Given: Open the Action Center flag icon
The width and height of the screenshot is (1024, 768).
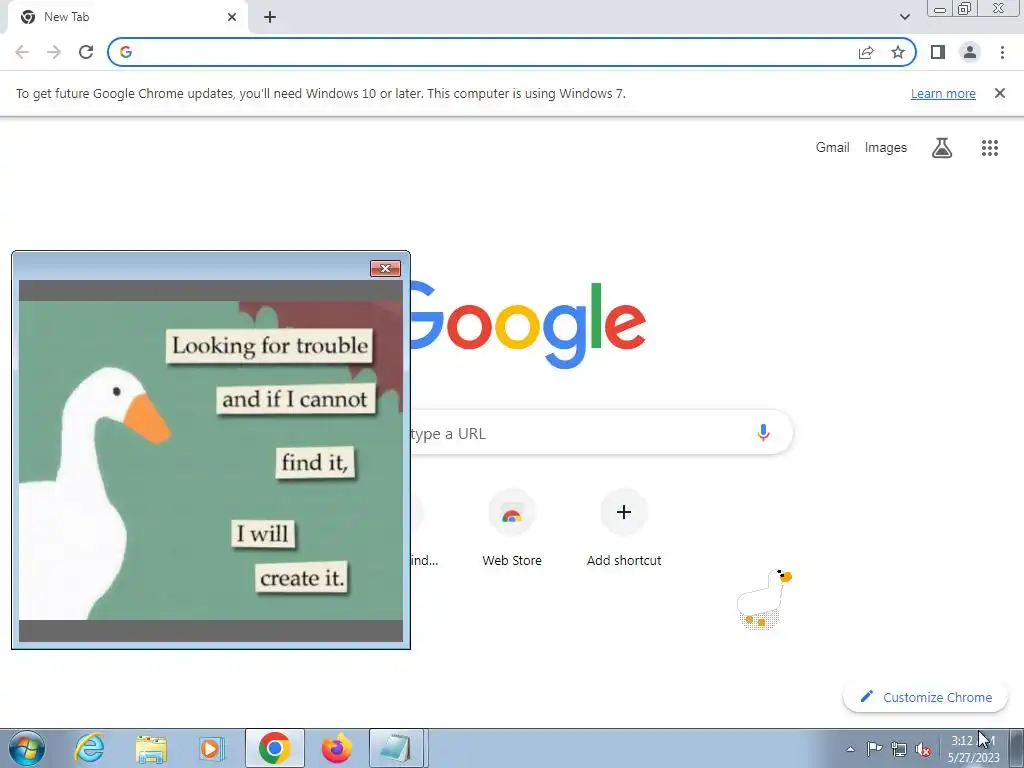Looking at the screenshot, I should click(874, 749).
